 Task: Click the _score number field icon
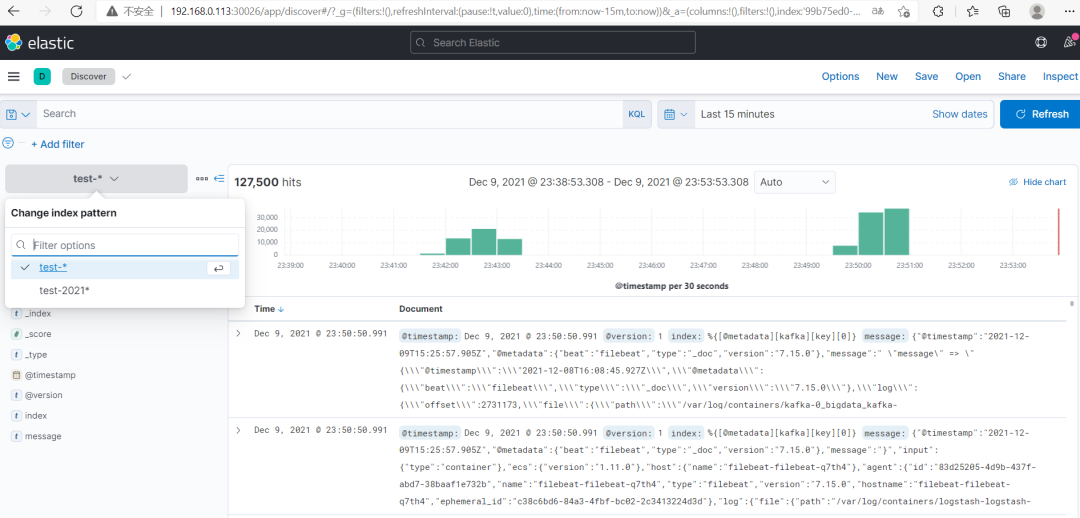point(17,334)
